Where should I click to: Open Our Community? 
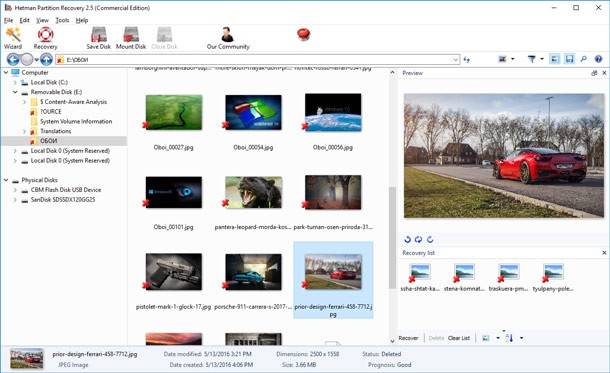click(228, 38)
